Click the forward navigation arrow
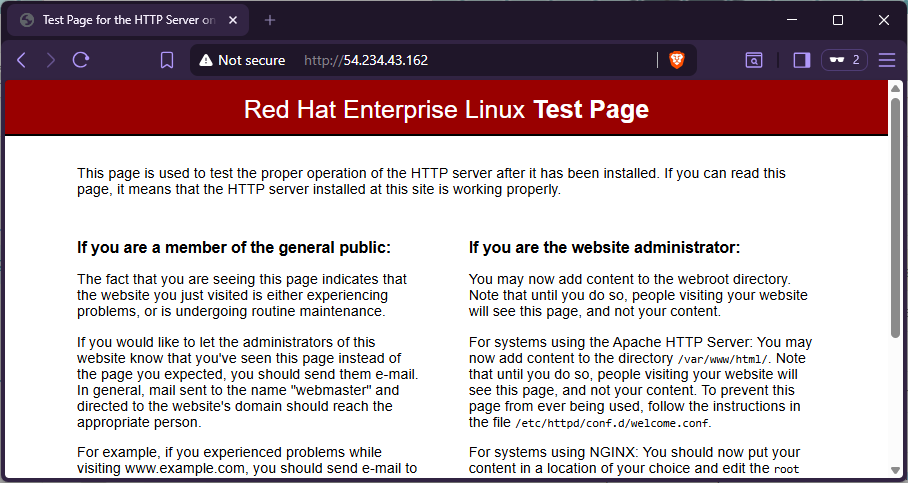This screenshot has height=483, width=908. 50,60
